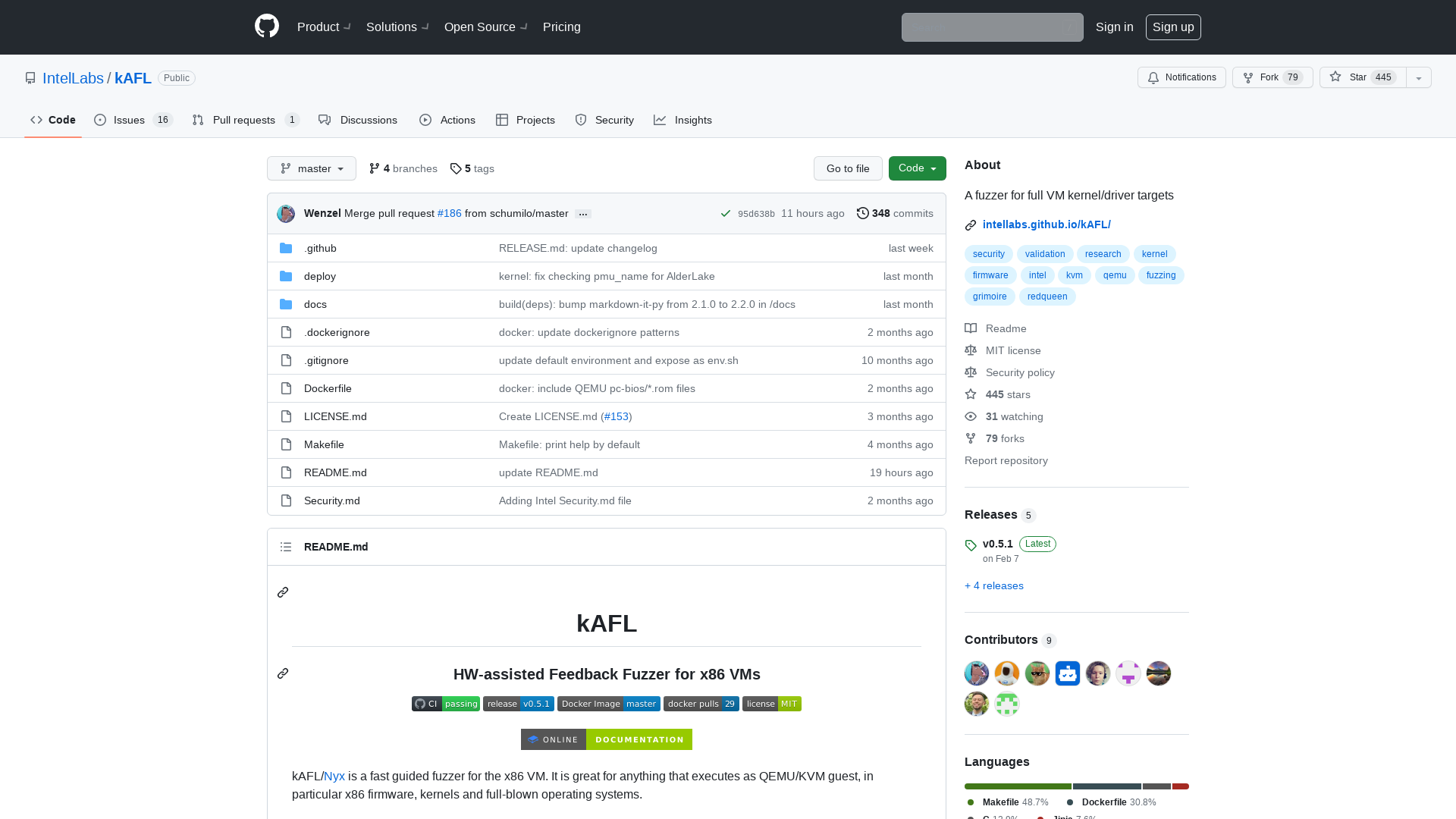Click the CI passing badge status toggle
This screenshot has width=1456, height=819.
(445, 704)
